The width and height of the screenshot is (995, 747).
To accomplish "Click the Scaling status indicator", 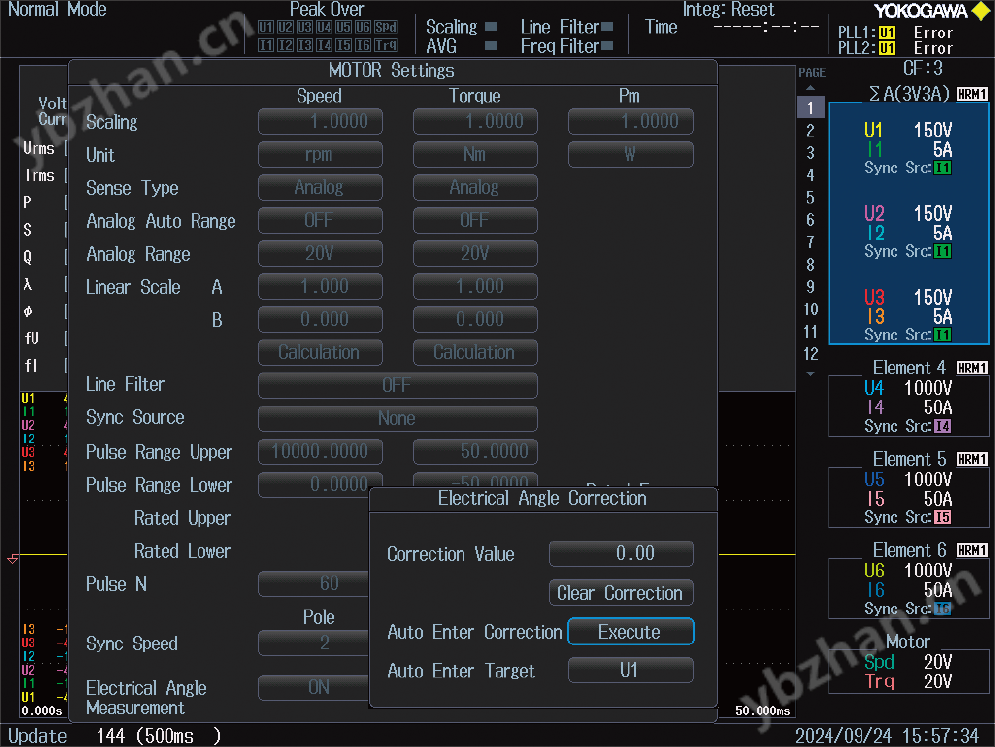I will (490, 27).
